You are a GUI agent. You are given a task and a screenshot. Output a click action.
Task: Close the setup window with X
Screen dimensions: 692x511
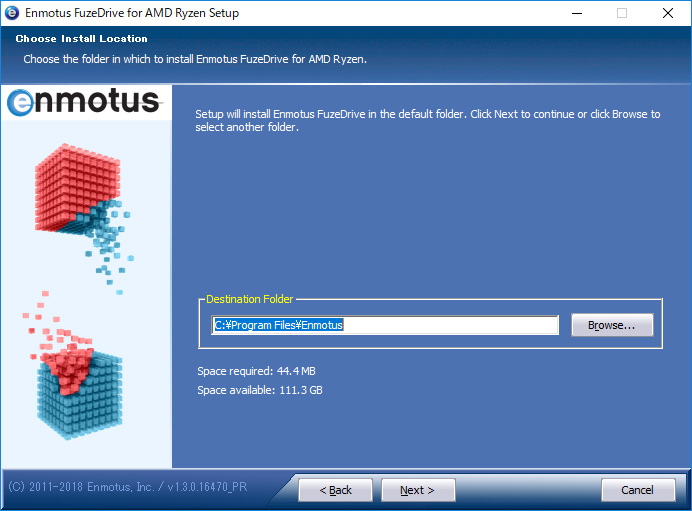[x=668, y=14]
